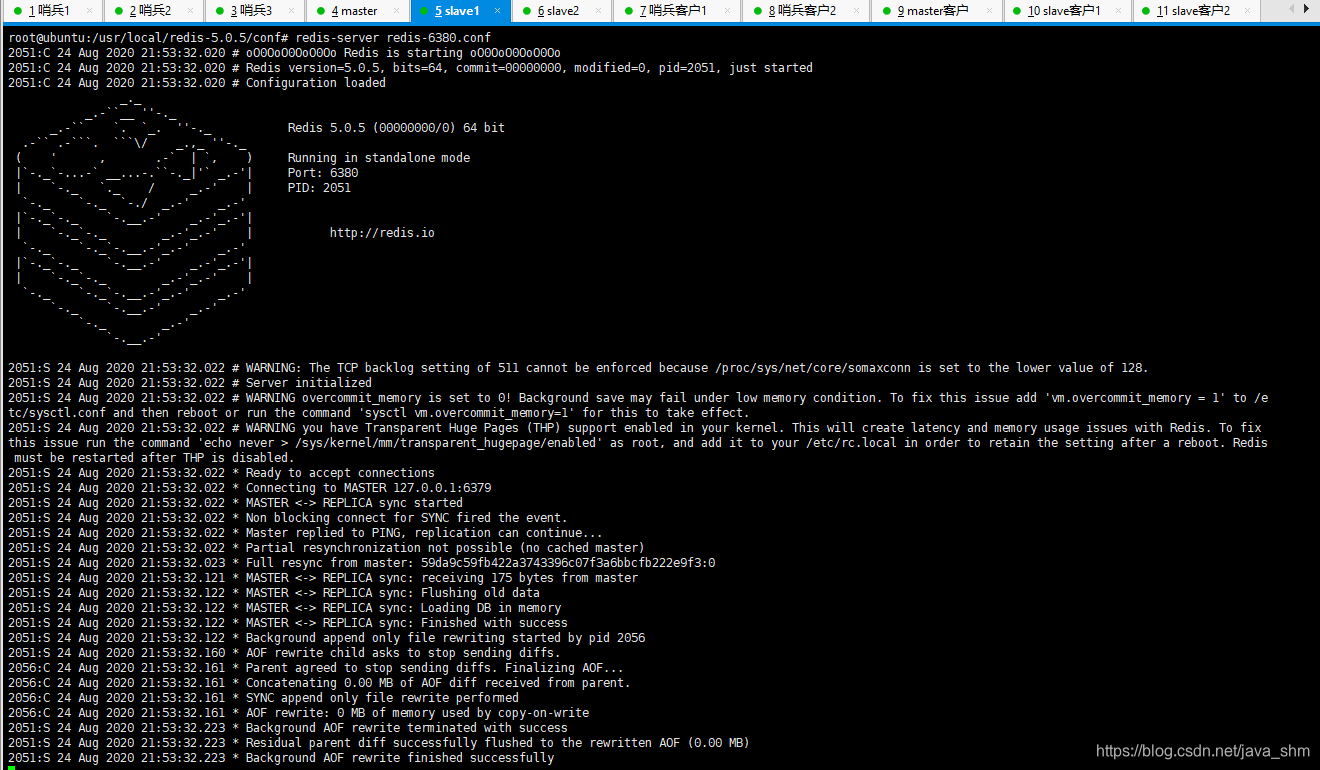The width and height of the screenshot is (1320, 770).
Task: Click 'Concatenating 0.00 MB of AOF diff' line
Action: click(319, 683)
